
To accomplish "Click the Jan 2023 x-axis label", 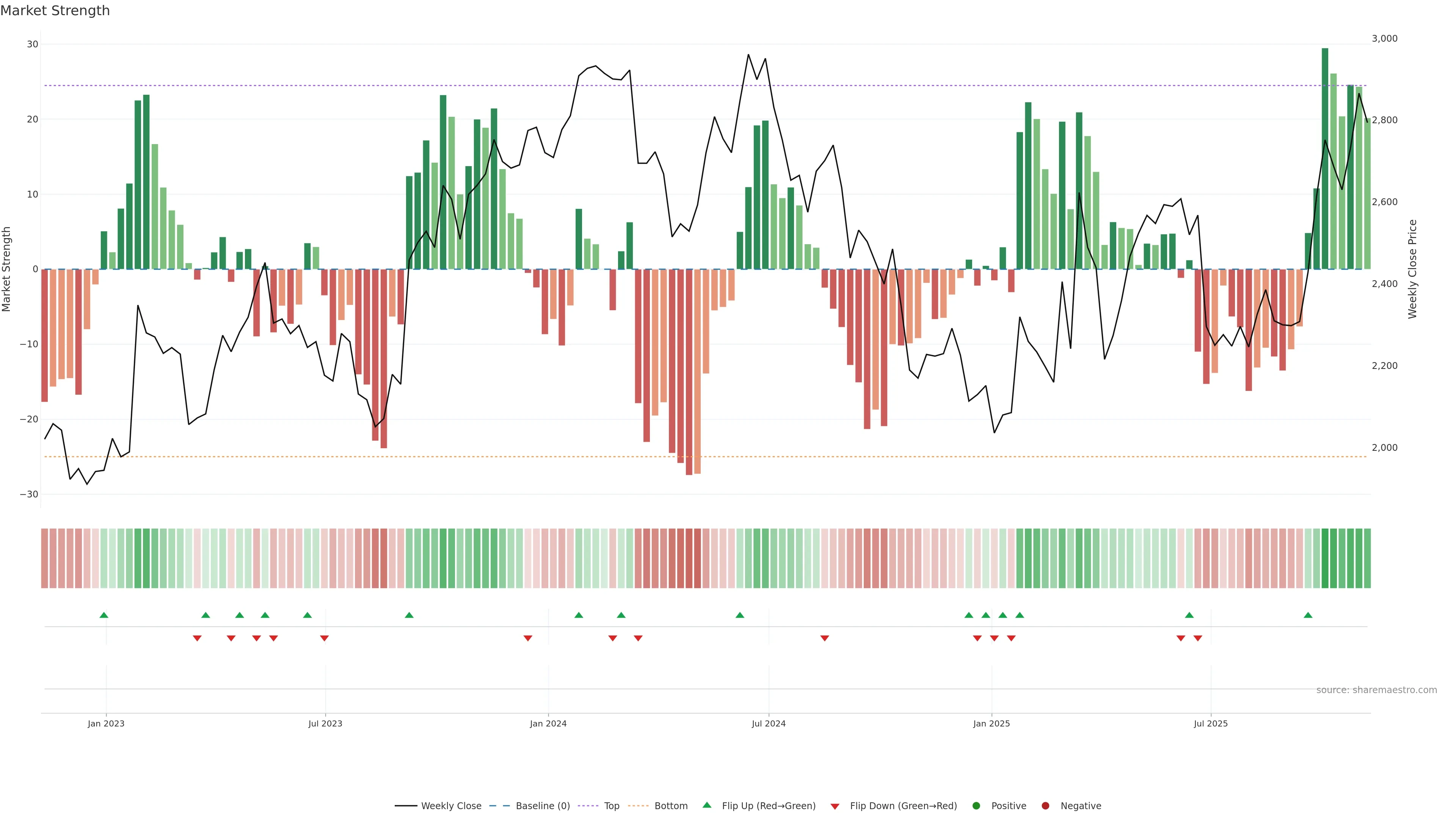I will (106, 723).
